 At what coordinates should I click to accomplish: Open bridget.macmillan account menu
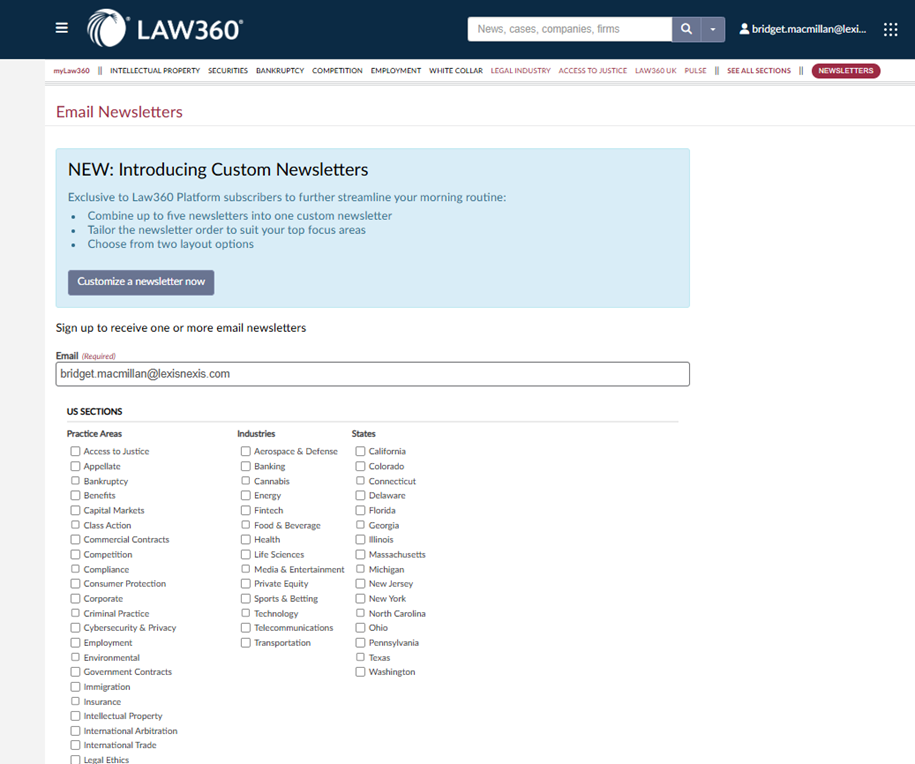click(808, 30)
